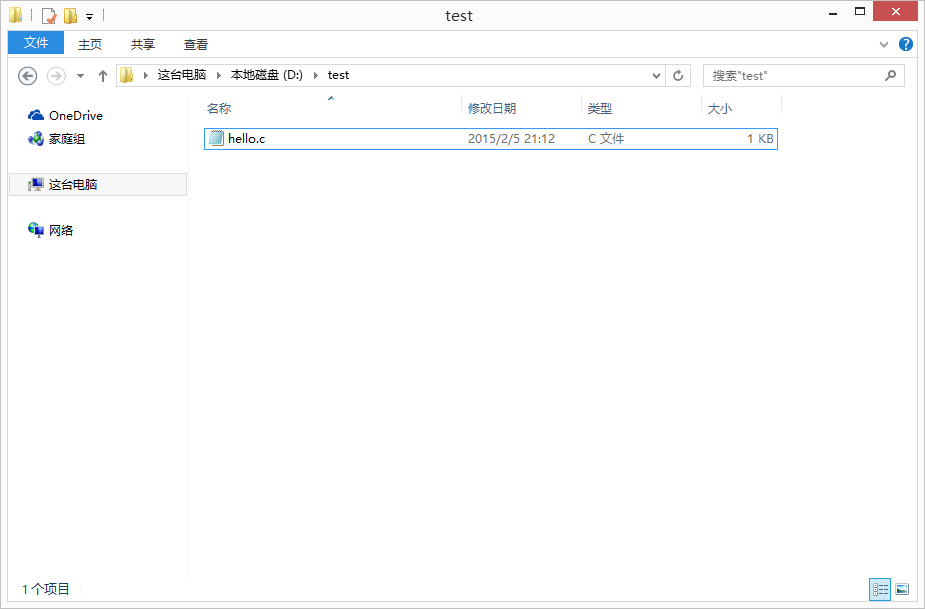Click the folder icon in the title bar
This screenshot has height=609, width=925.
coord(16,15)
